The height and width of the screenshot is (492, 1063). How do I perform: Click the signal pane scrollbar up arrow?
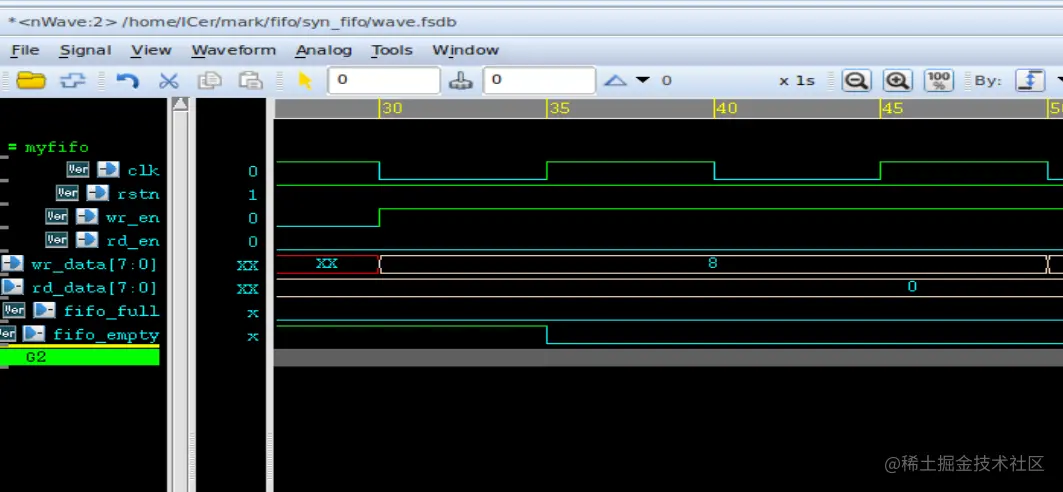click(180, 104)
